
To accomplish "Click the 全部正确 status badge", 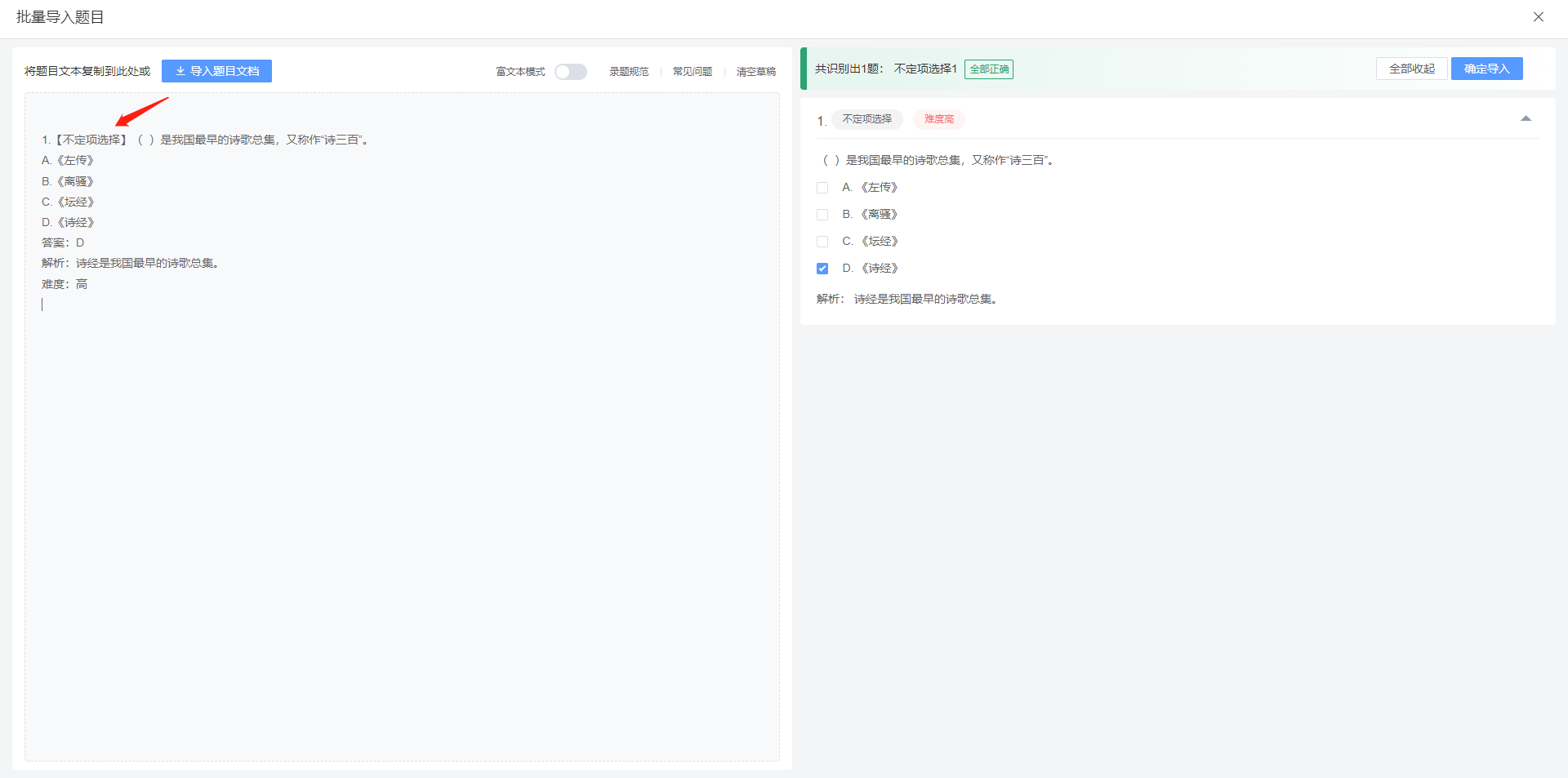I will [988, 69].
